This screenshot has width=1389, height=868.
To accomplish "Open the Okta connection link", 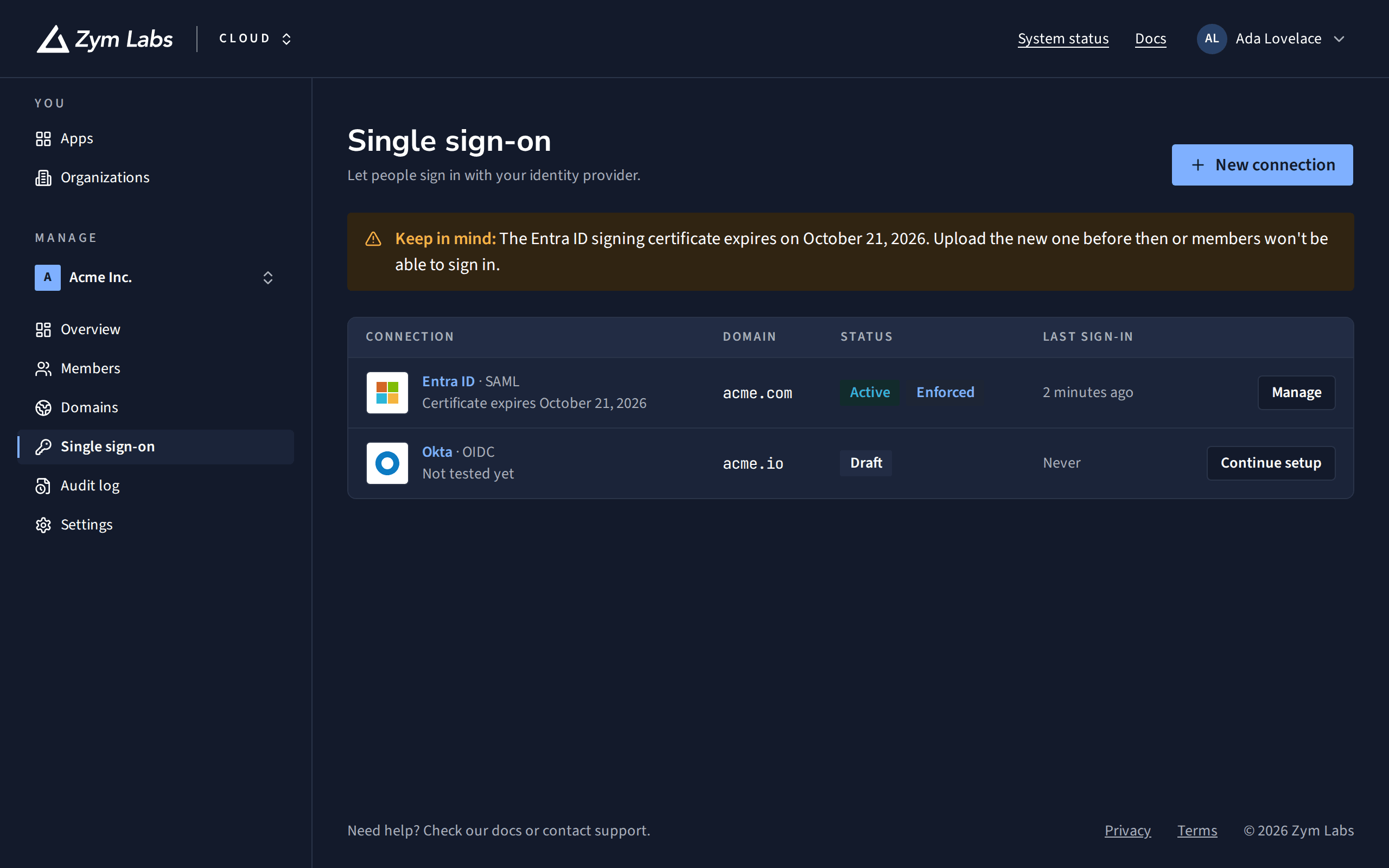I will pyautogui.click(x=437, y=452).
